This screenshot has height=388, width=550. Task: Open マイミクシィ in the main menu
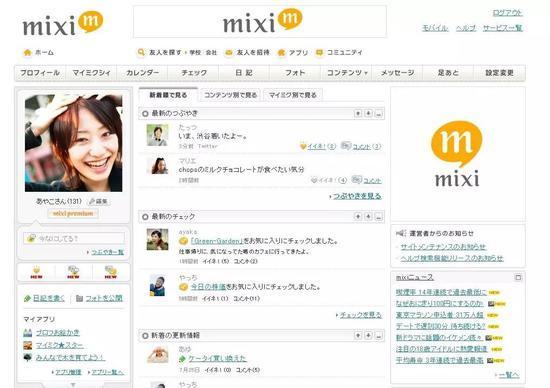coord(91,73)
